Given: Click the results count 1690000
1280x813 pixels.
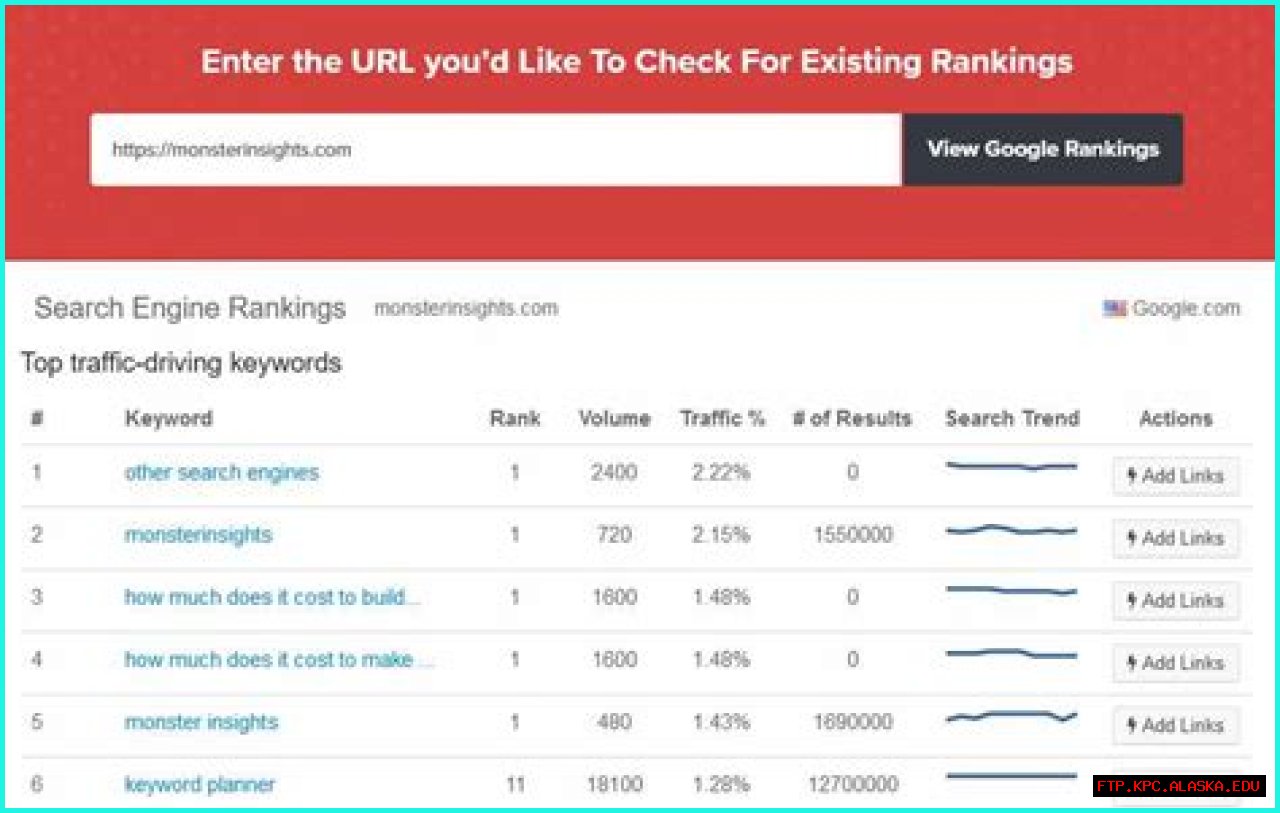Looking at the screenshot, I should point(852,722).
